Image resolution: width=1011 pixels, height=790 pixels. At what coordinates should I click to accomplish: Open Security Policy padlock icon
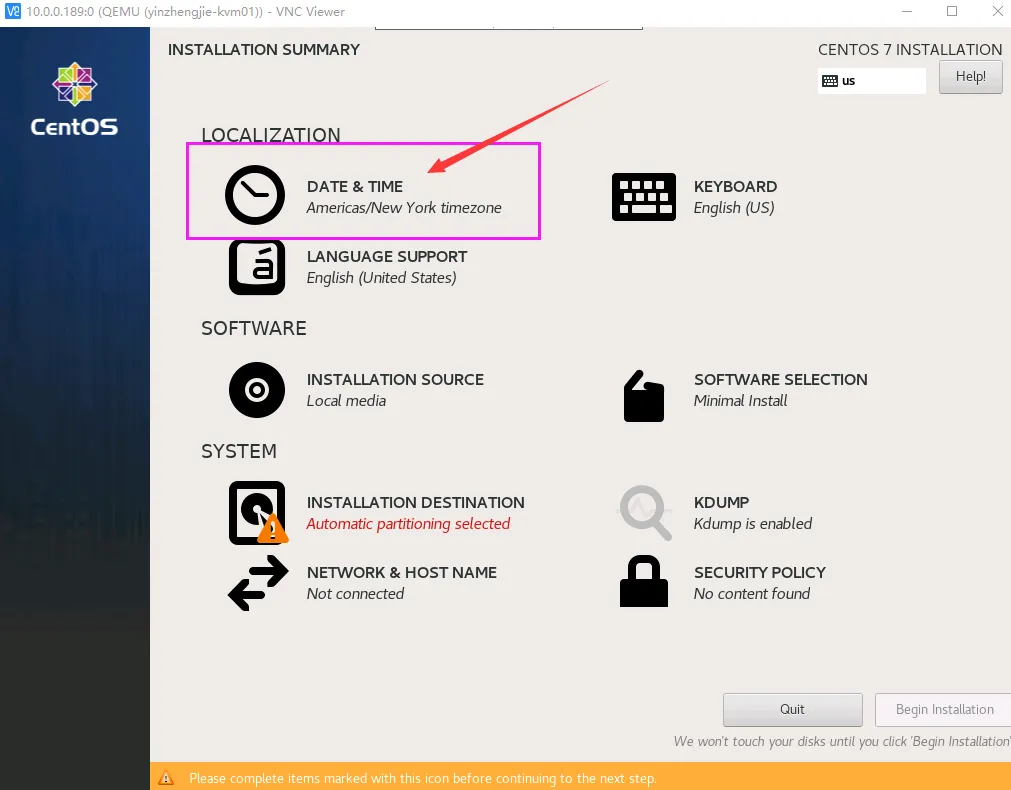[643, 581]
